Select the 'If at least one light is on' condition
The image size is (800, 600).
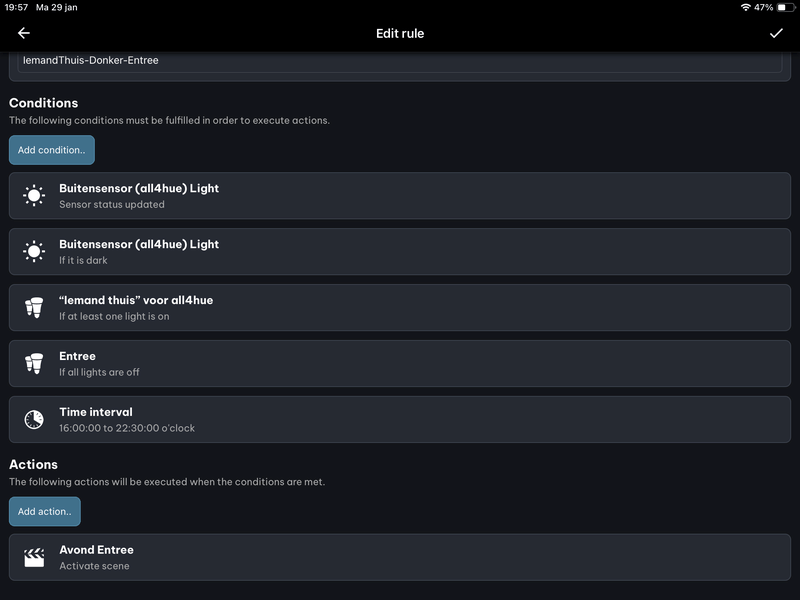point(400,308)
